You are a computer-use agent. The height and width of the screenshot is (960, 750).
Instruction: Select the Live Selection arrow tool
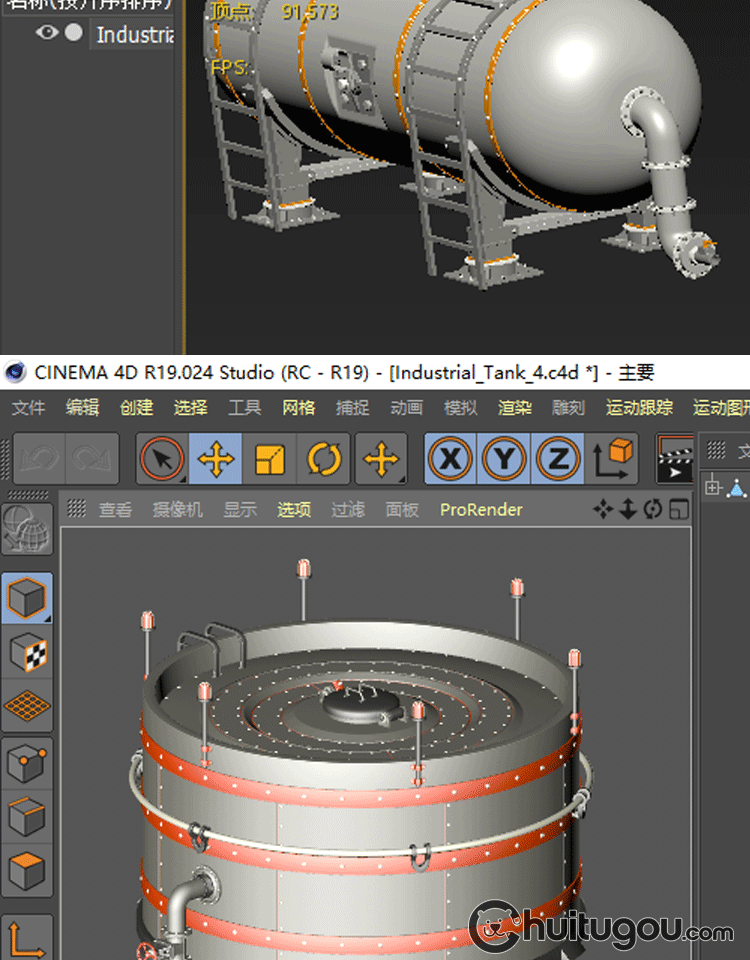click(162, 459)
